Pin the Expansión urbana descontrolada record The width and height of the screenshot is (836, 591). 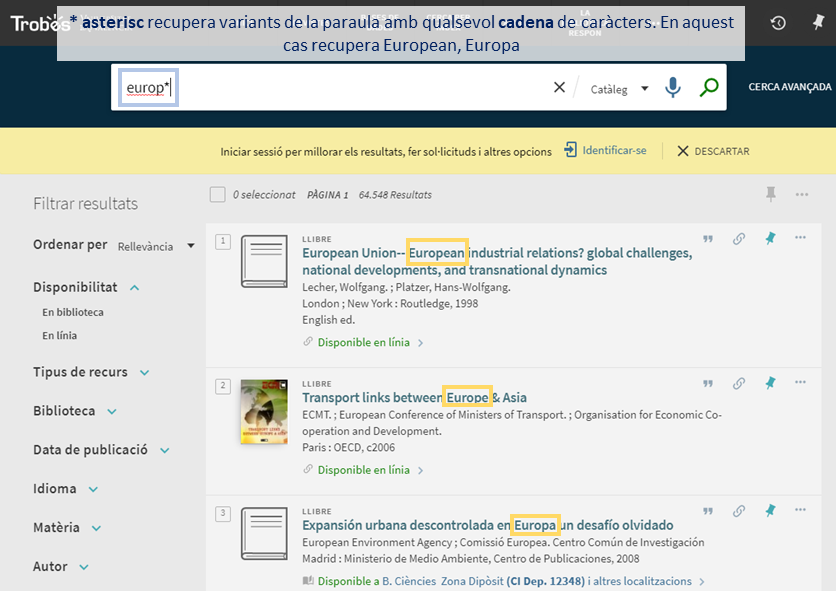770,510
